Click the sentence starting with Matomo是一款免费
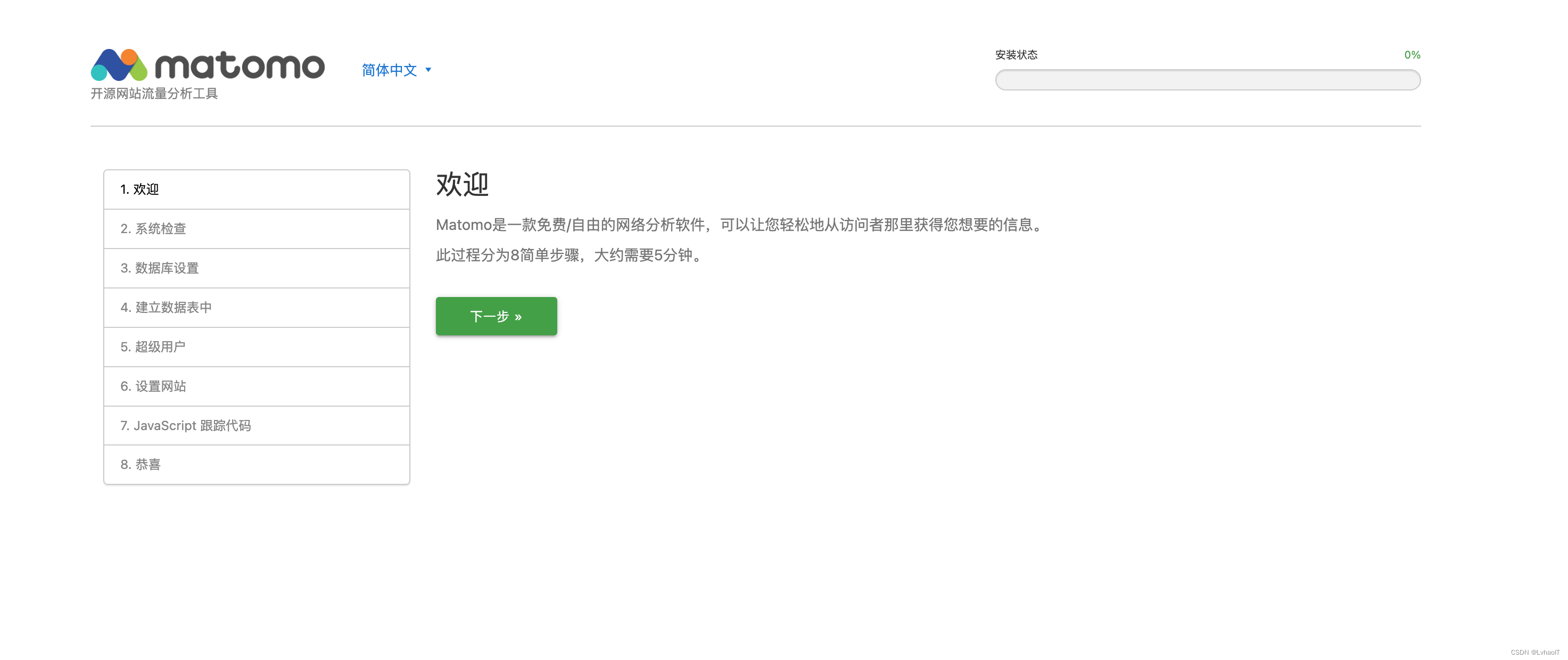Image resolution: width=1568 pixels, height=660 pixels. pos(741,225)
